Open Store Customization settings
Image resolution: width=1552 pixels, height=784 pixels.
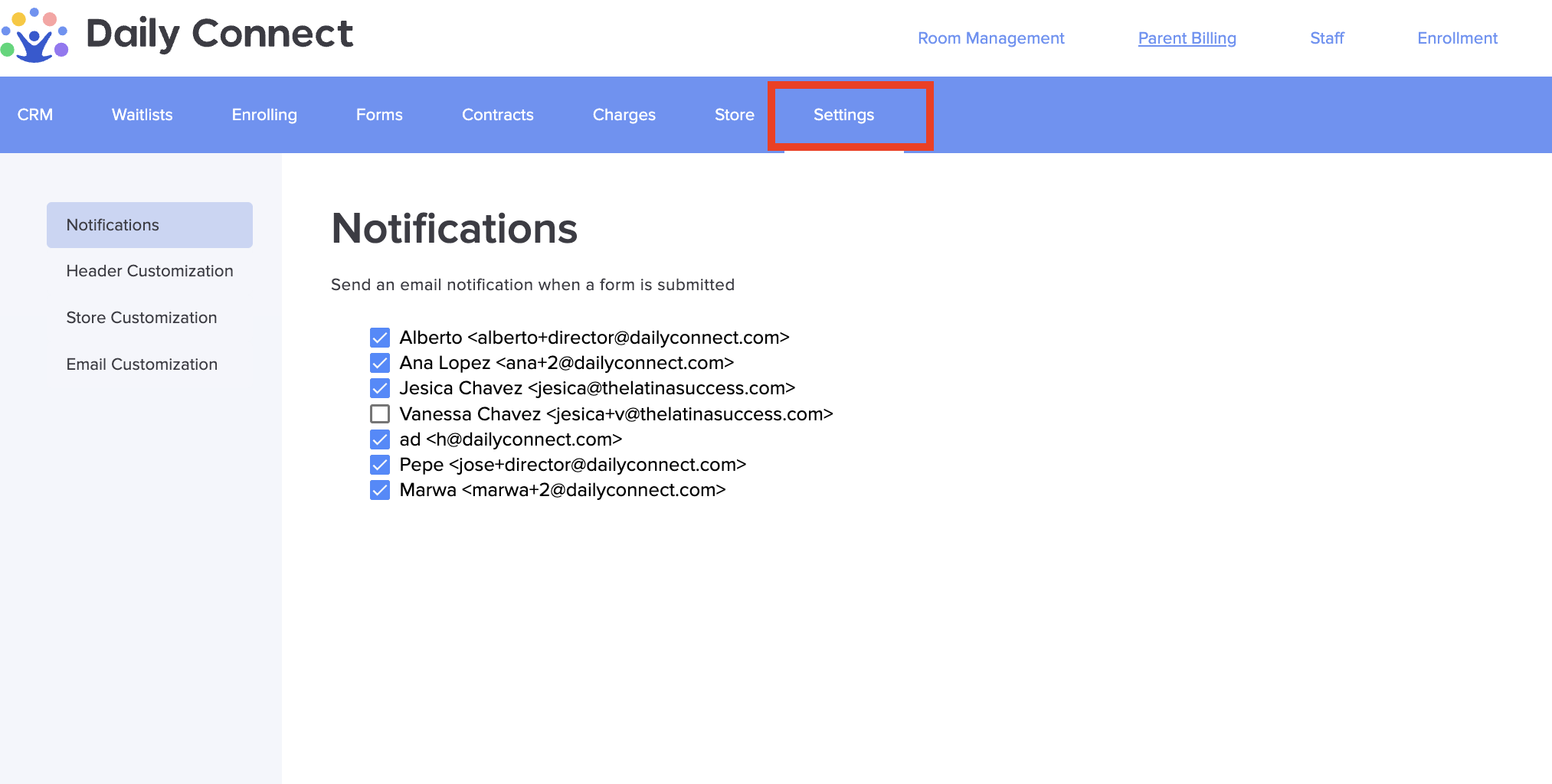[x=142, y=318]
